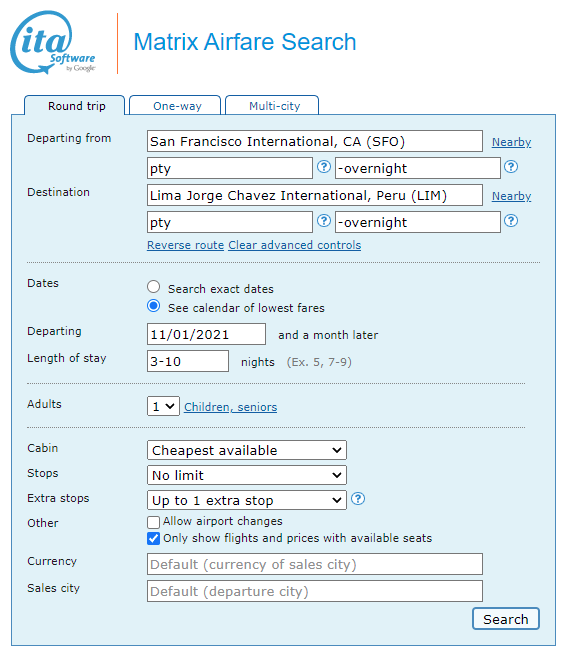The height and width of the screenshot is (671, 575).
Task: Click Clear advanced controls link
Action: tap(295, 245)
